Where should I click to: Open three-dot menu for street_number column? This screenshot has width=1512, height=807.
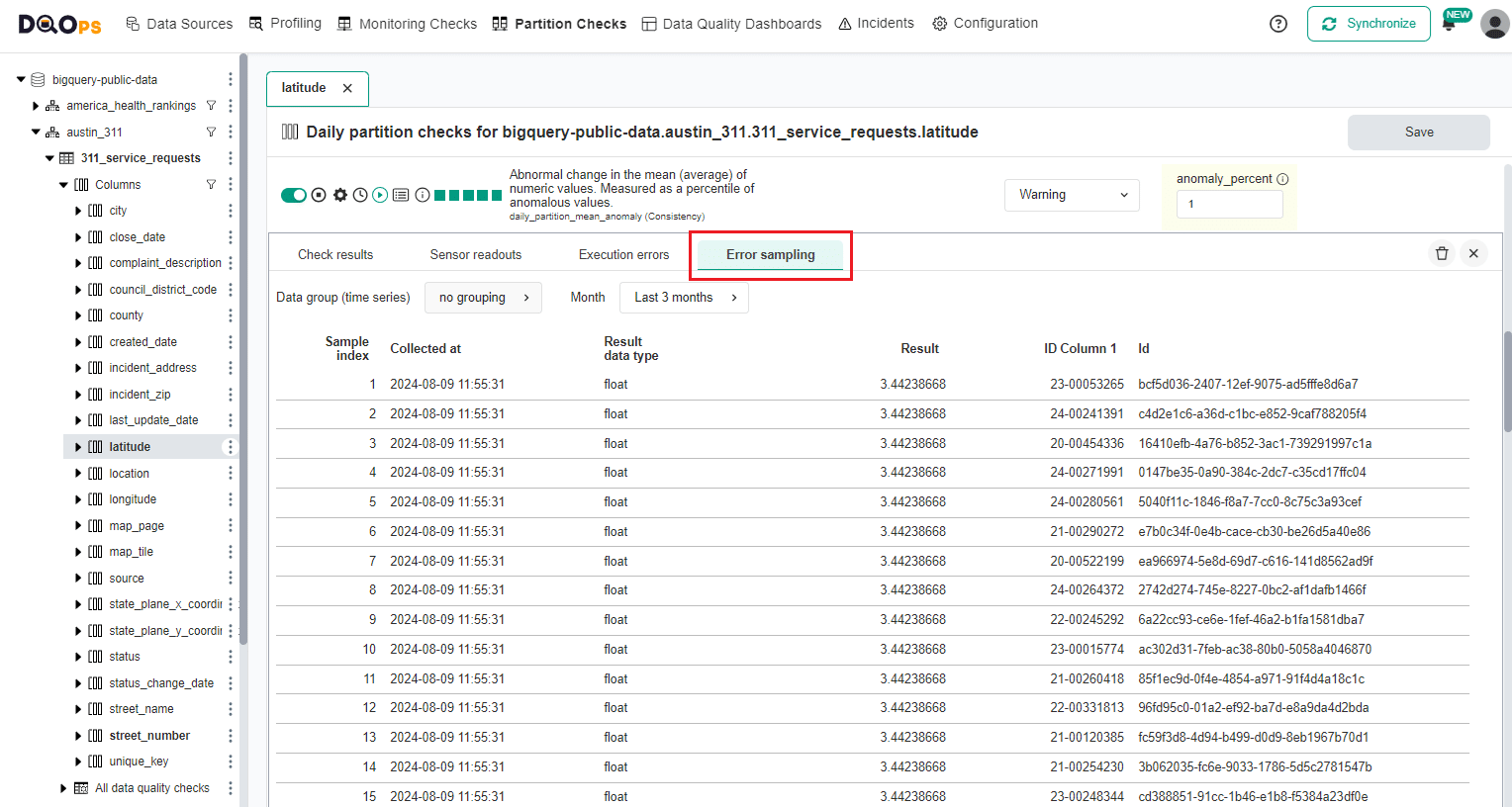[231, 736]
